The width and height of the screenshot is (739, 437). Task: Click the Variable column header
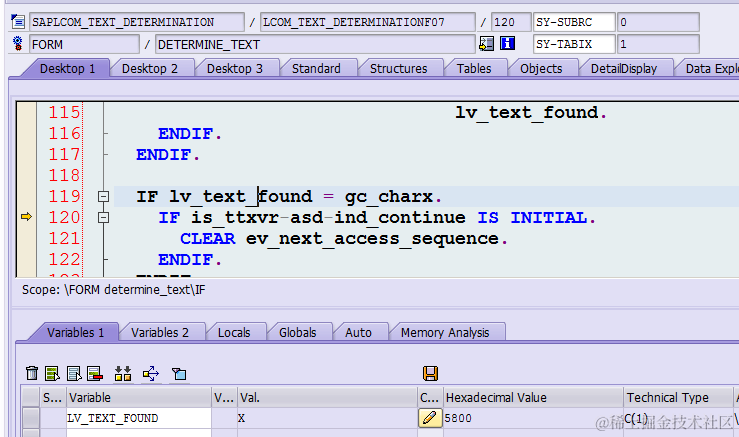pyautogui.click(x=139, y=398)
